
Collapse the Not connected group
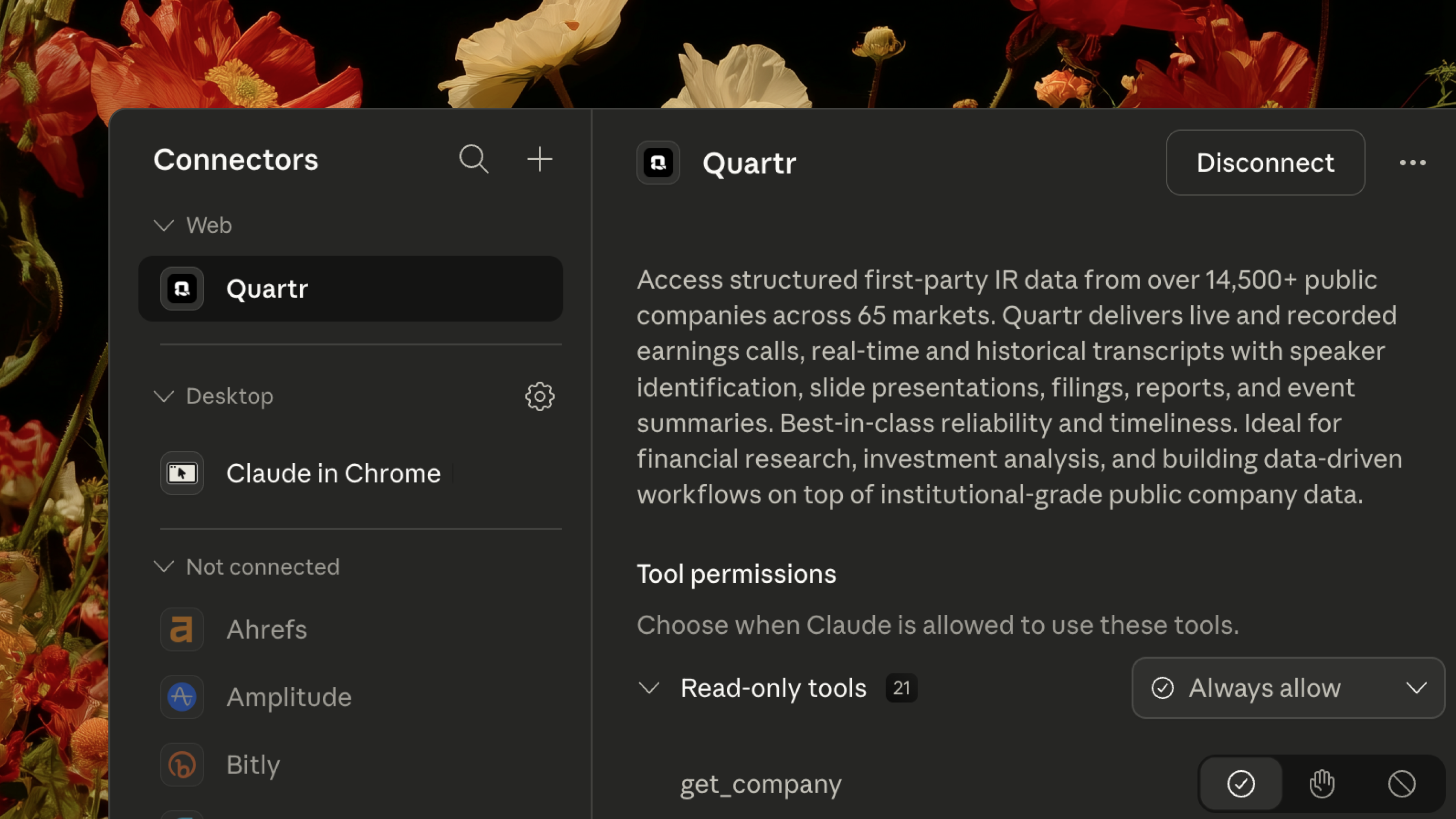coord(164,567)
